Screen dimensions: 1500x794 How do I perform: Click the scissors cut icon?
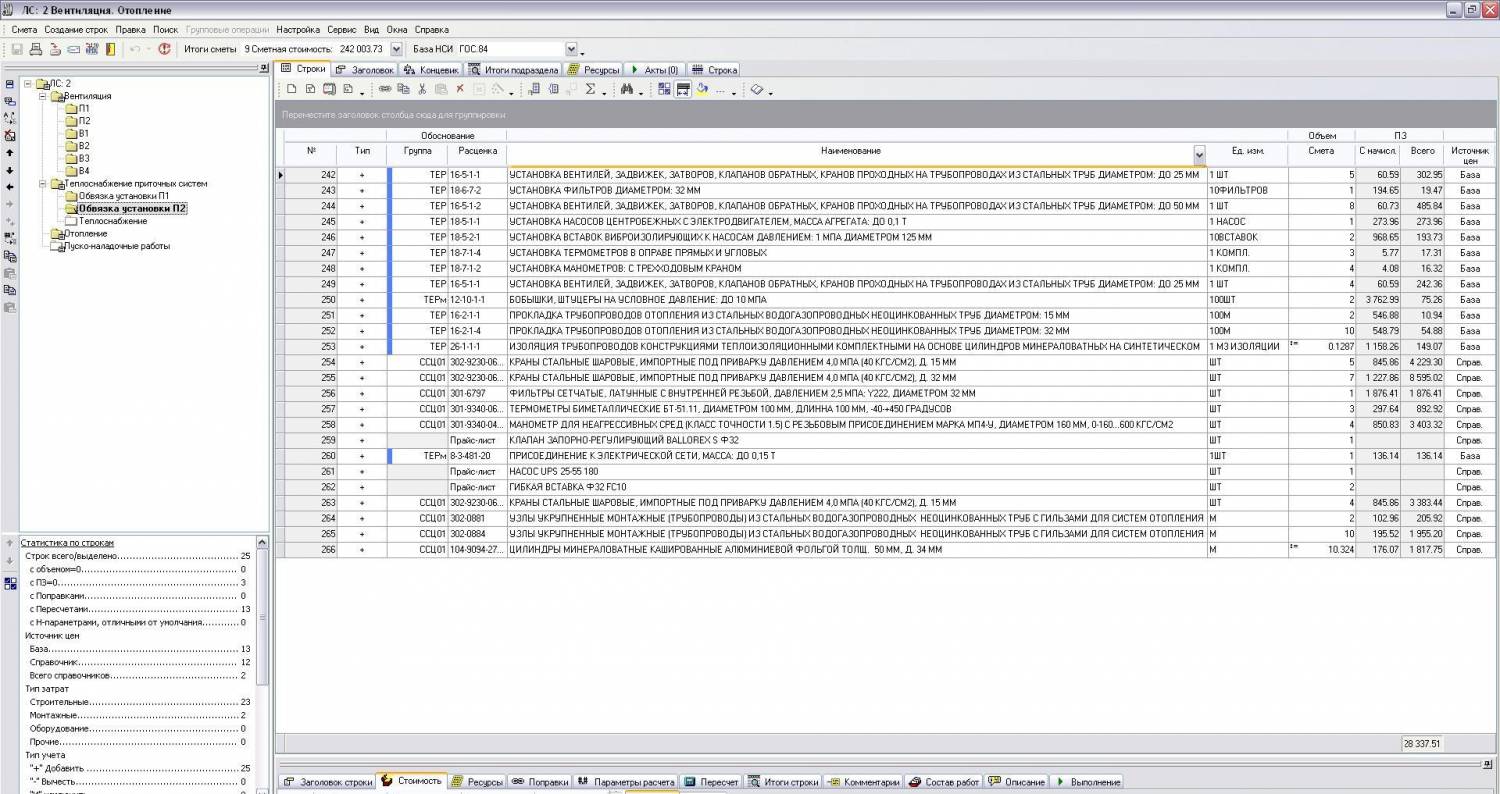422,90
